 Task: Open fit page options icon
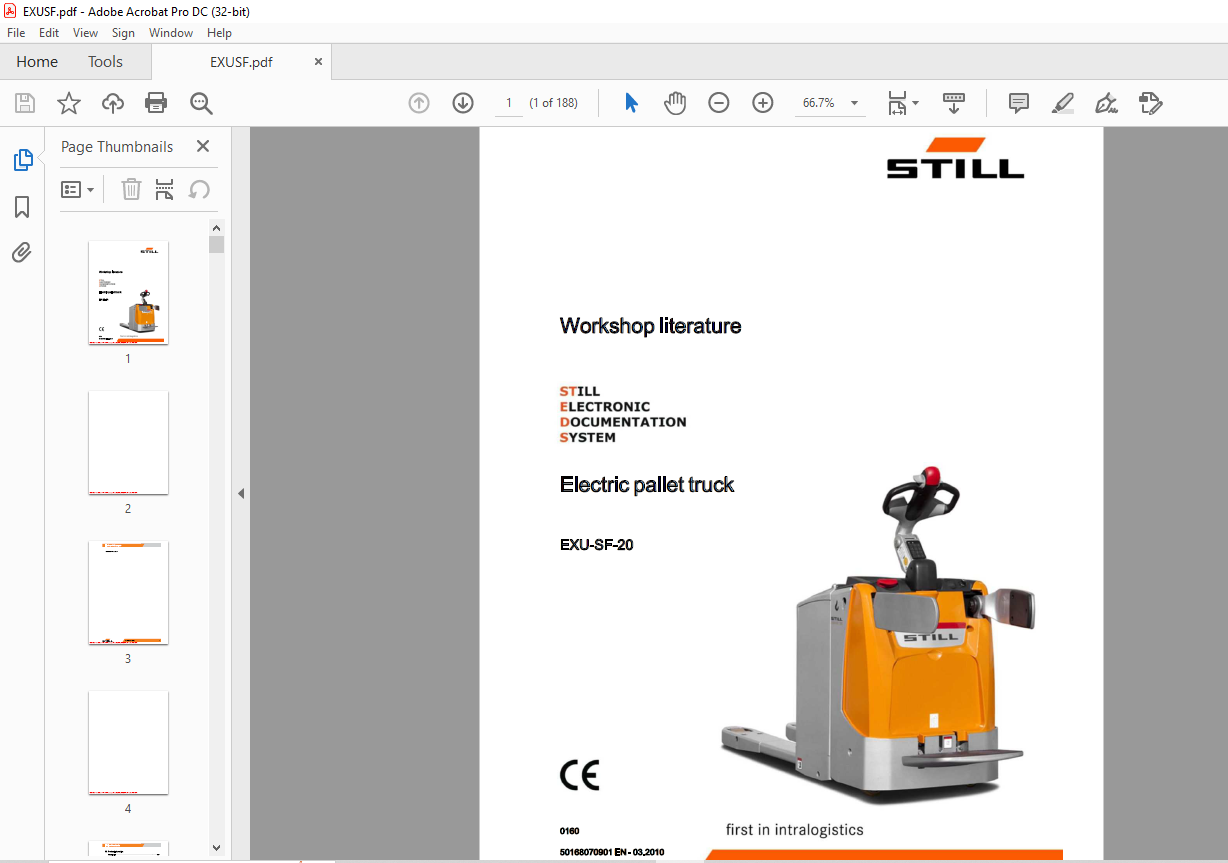[902, 103]
